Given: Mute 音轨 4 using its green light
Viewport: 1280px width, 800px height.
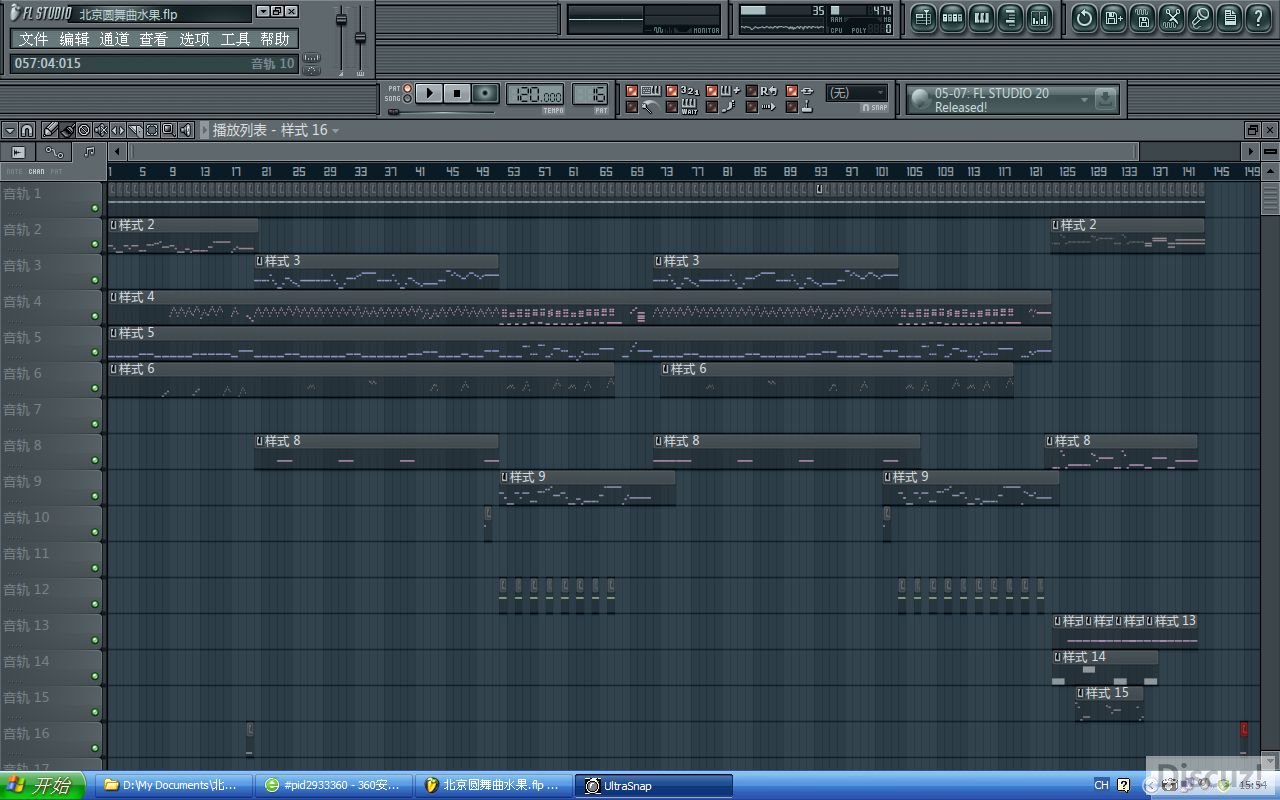Looking at the screenshot, I should point(95,316).
